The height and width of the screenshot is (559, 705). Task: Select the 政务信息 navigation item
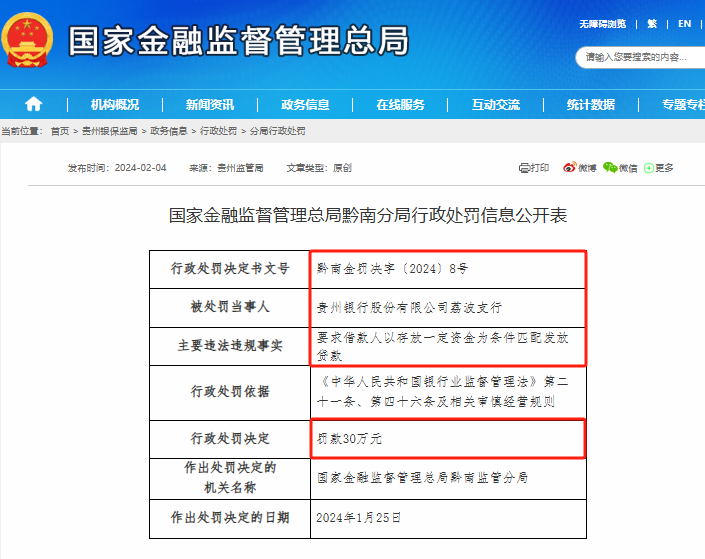tap(305, 104)
